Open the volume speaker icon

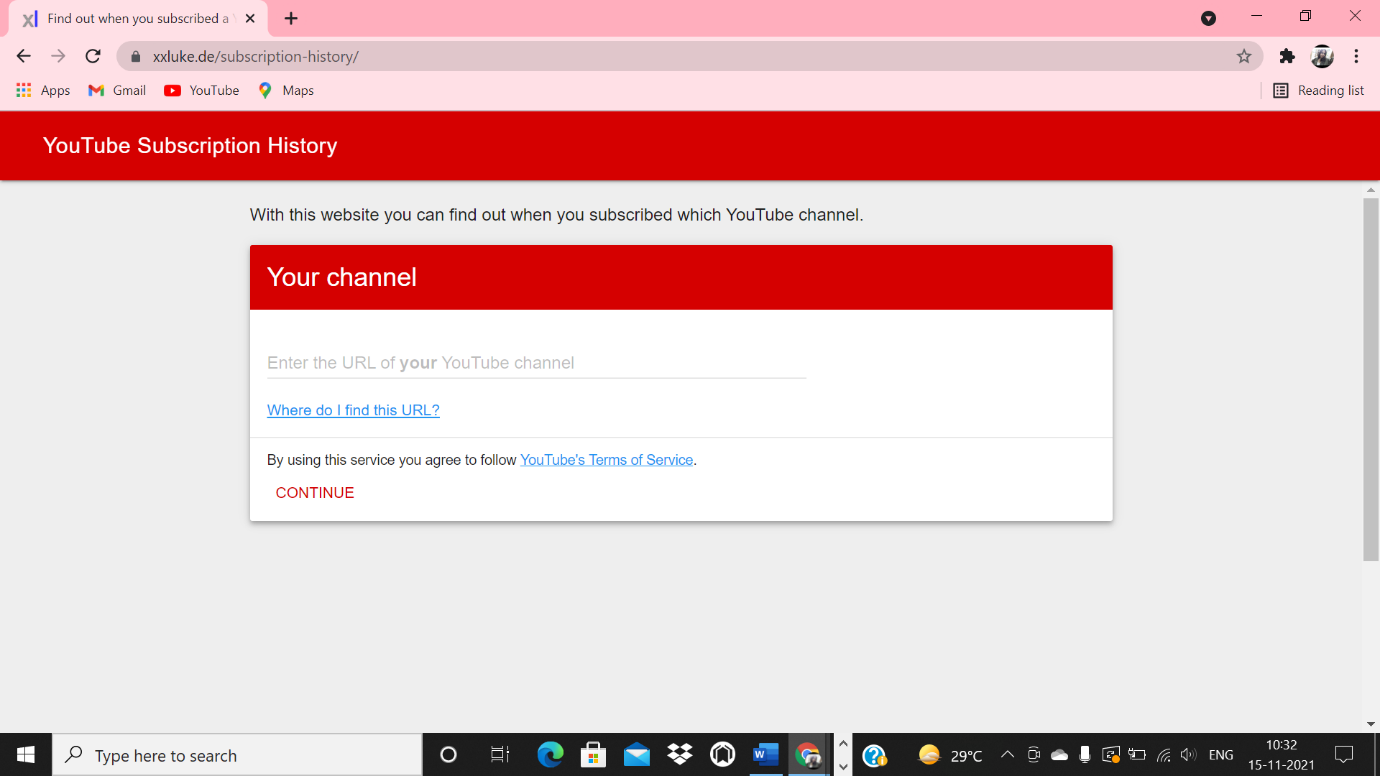(x=1188, y=755)
